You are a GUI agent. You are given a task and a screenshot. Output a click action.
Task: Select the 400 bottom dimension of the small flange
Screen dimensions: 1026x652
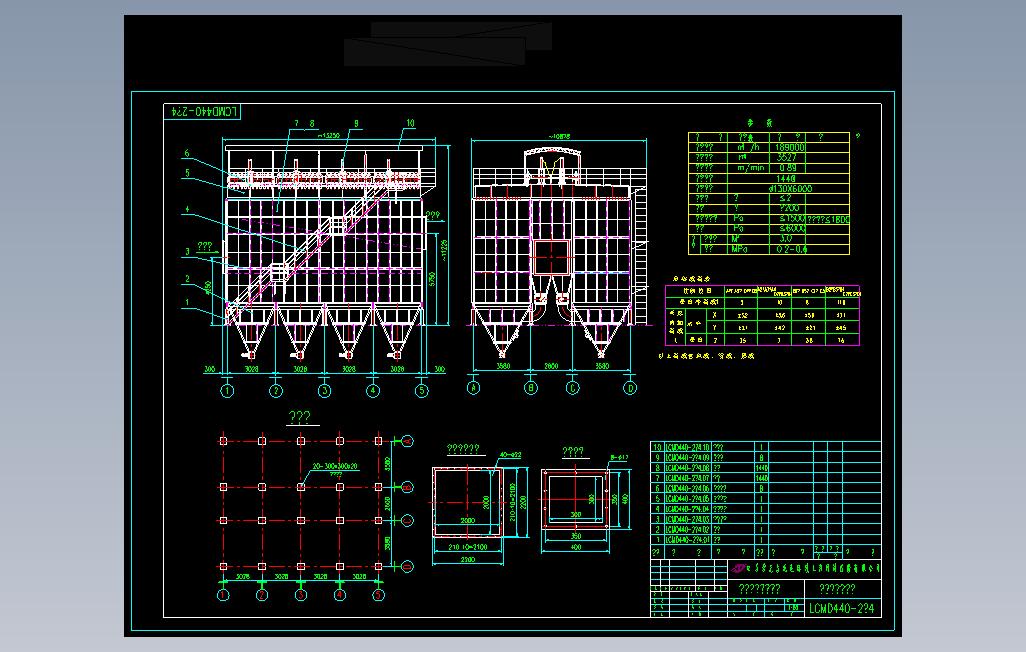[575, 547]
